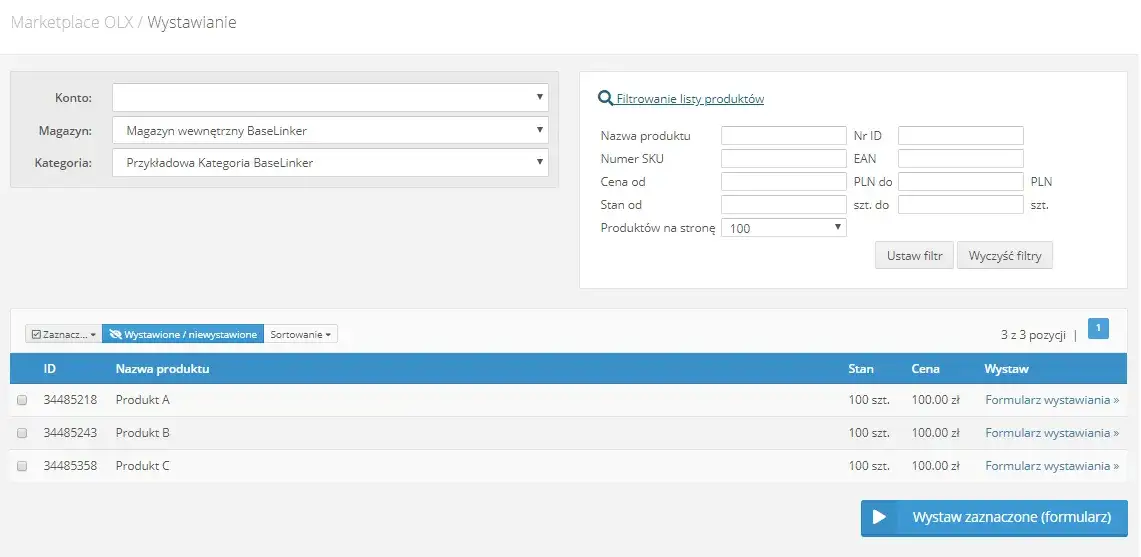This screenshot has width=1141, height=557.
Task: Select the checkbox for Produkt B
Action: tap(22, 432)
